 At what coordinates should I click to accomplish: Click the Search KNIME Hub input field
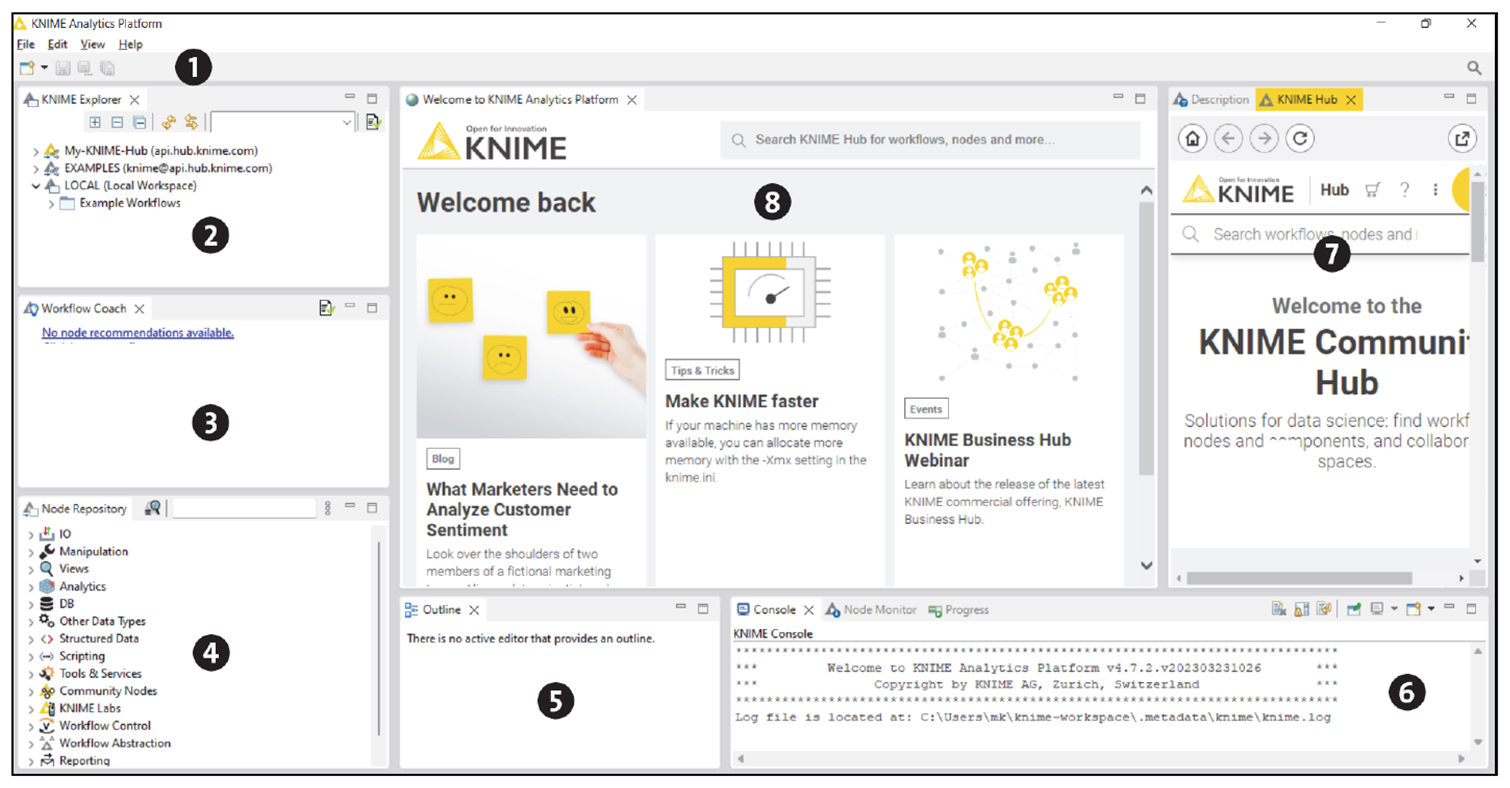(930, 139)
